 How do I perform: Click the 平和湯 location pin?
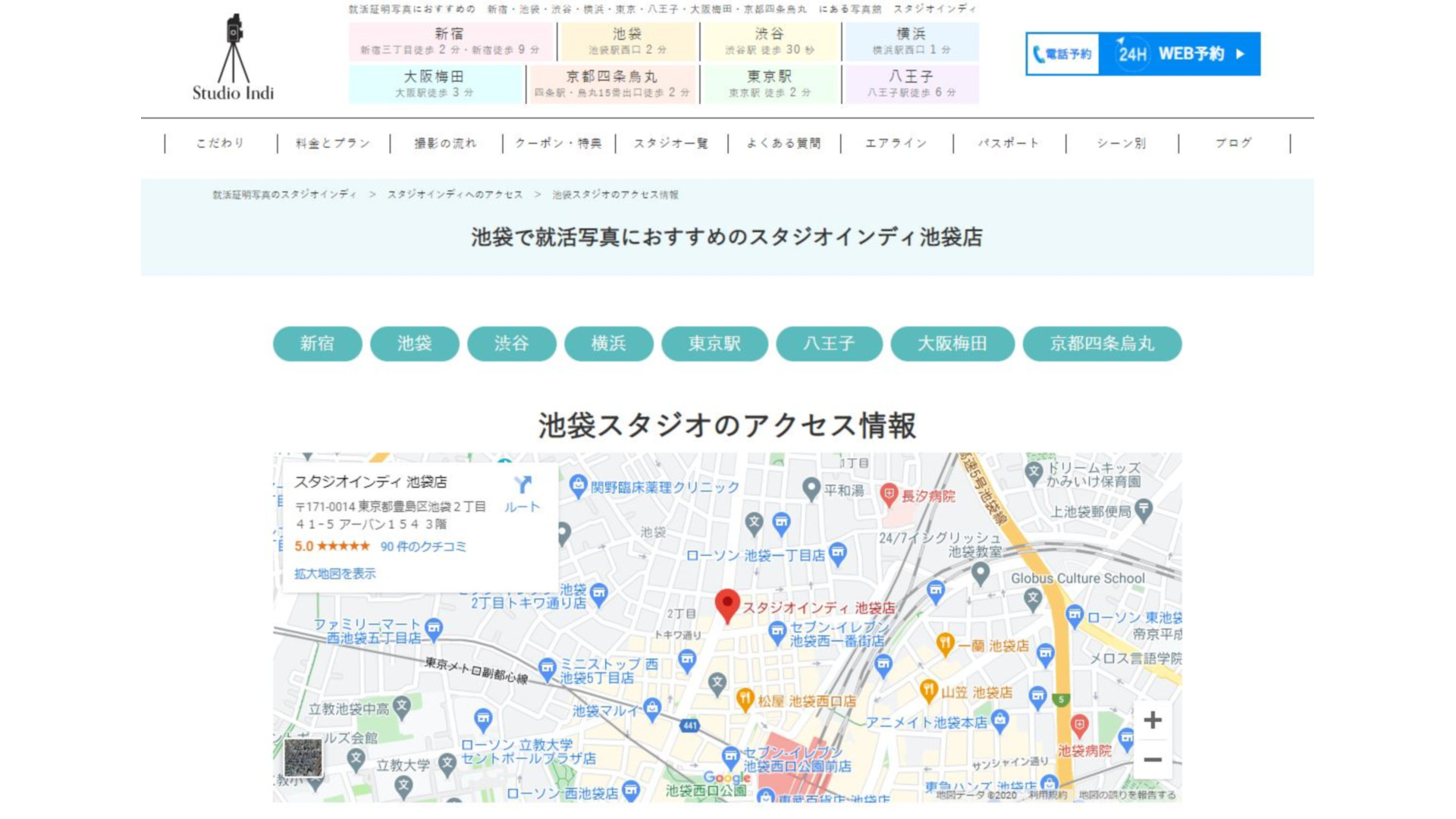(811, 488)
